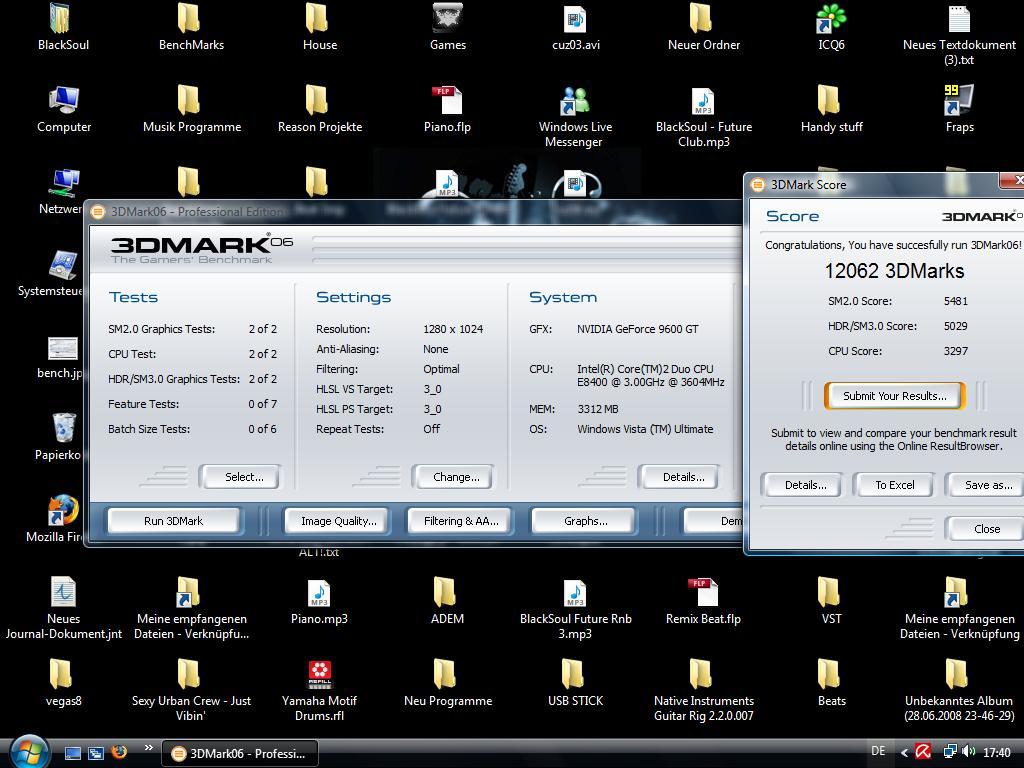
Task: Open the BlackSoul desktop icon
Action: coord(63,26)
